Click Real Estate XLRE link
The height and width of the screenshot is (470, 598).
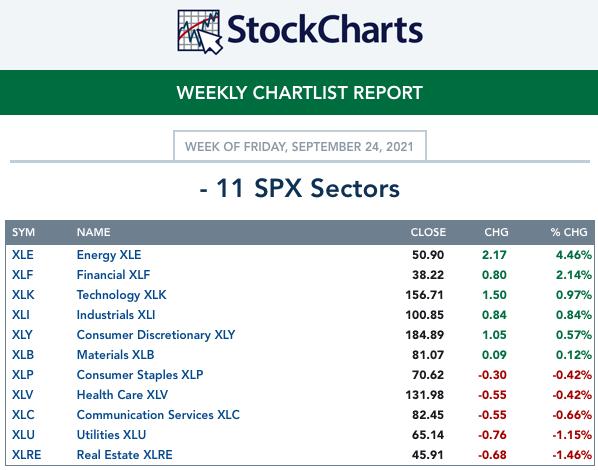tap(124, 455)
